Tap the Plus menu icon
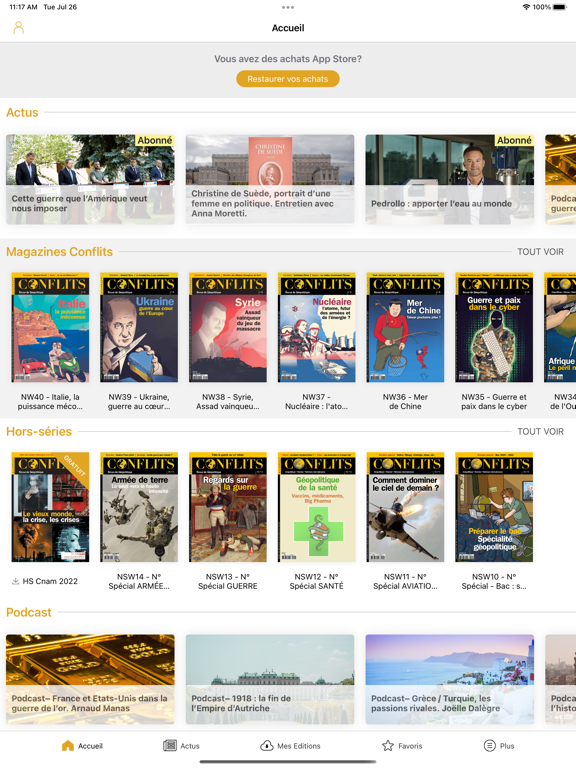Viewport: 576px width, 768px height. pos(489,745)
